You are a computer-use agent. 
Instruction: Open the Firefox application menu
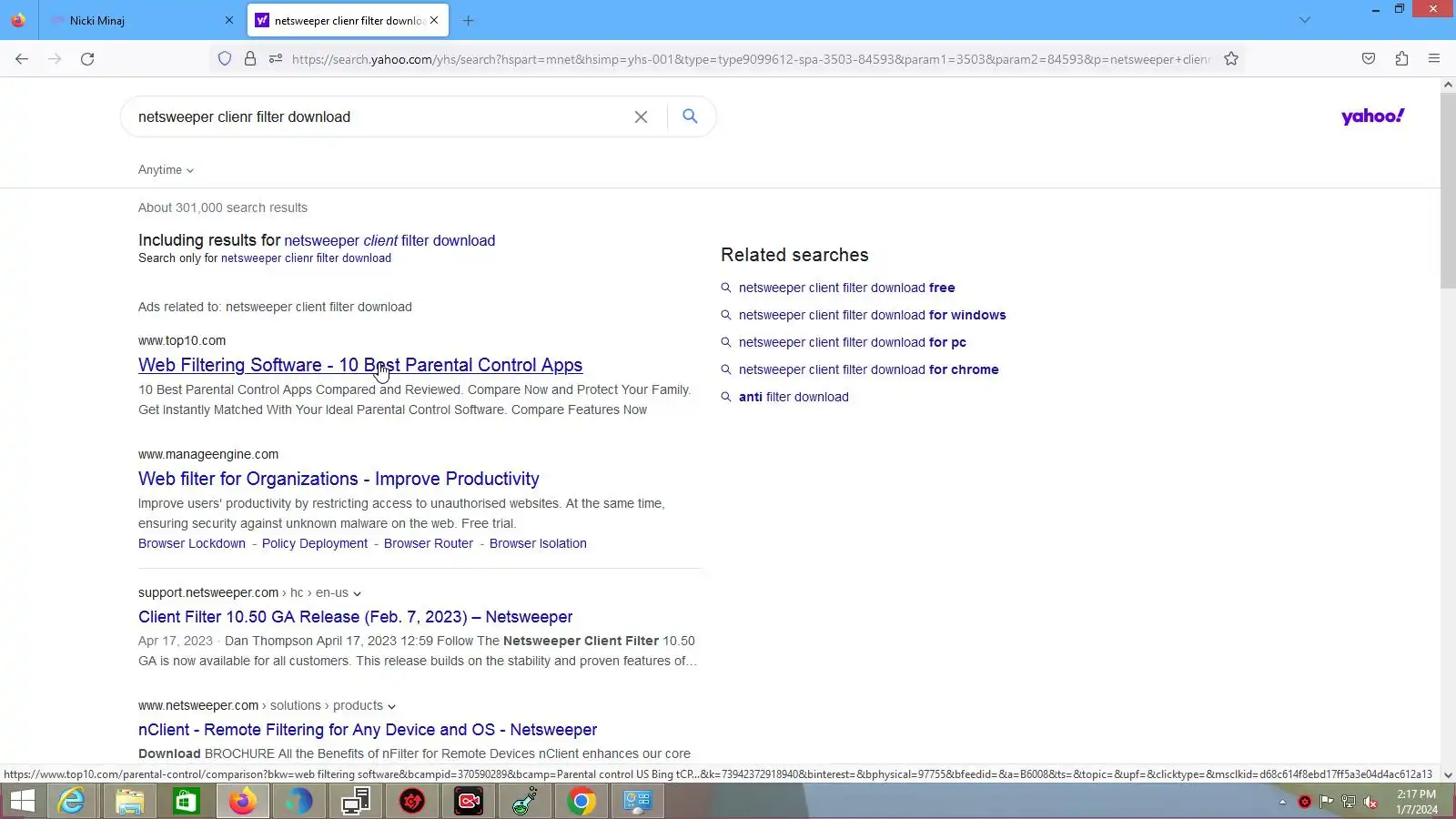(1434, 59)
